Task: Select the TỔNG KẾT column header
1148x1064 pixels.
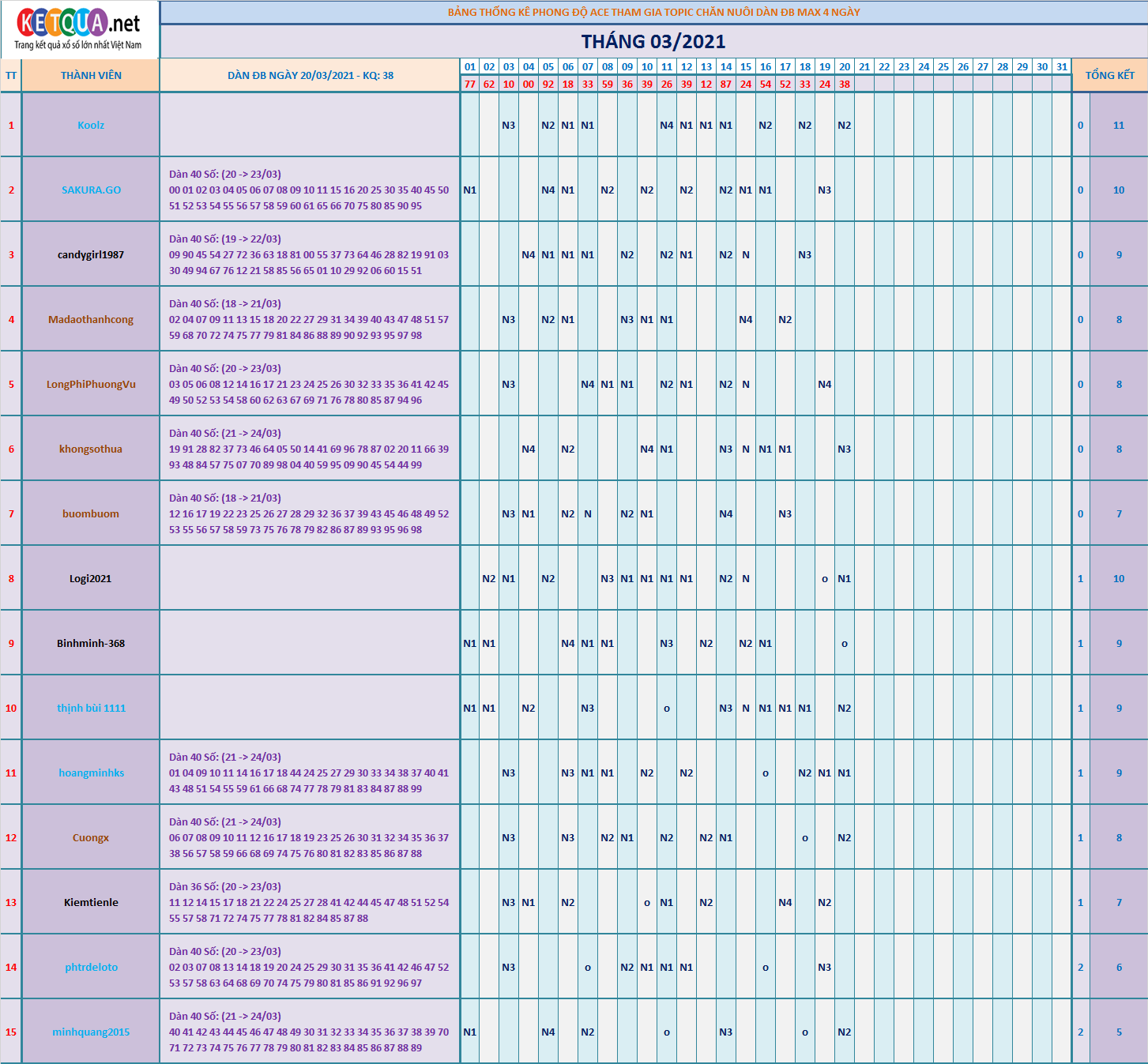Action: tap(1109, 75)
